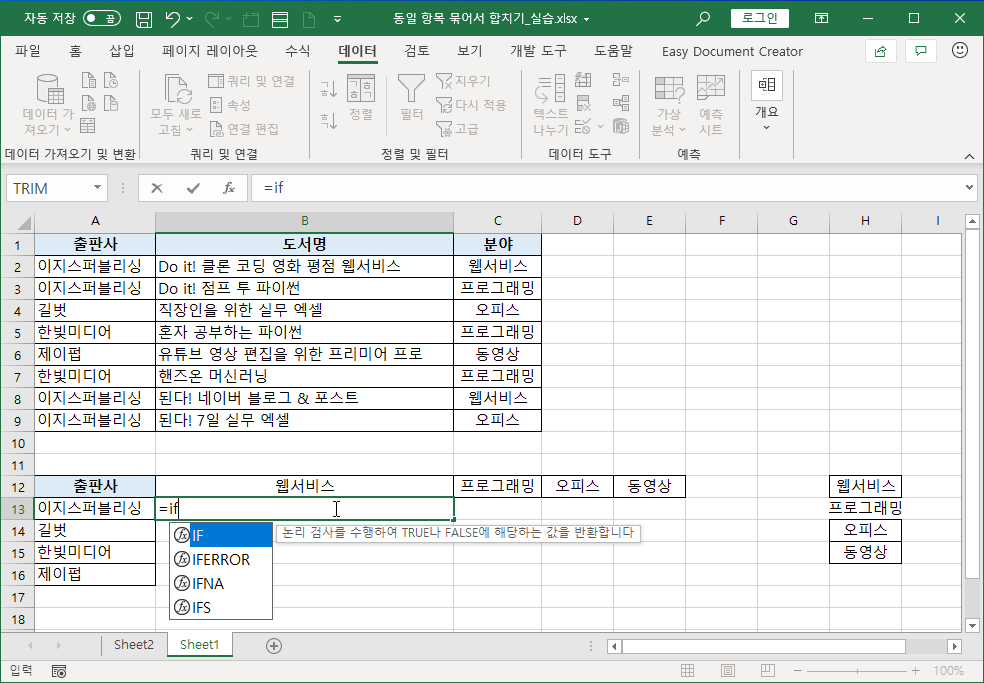Click the Cancel X formula button
The image size is (984, 683).
(x=157, y=188)
